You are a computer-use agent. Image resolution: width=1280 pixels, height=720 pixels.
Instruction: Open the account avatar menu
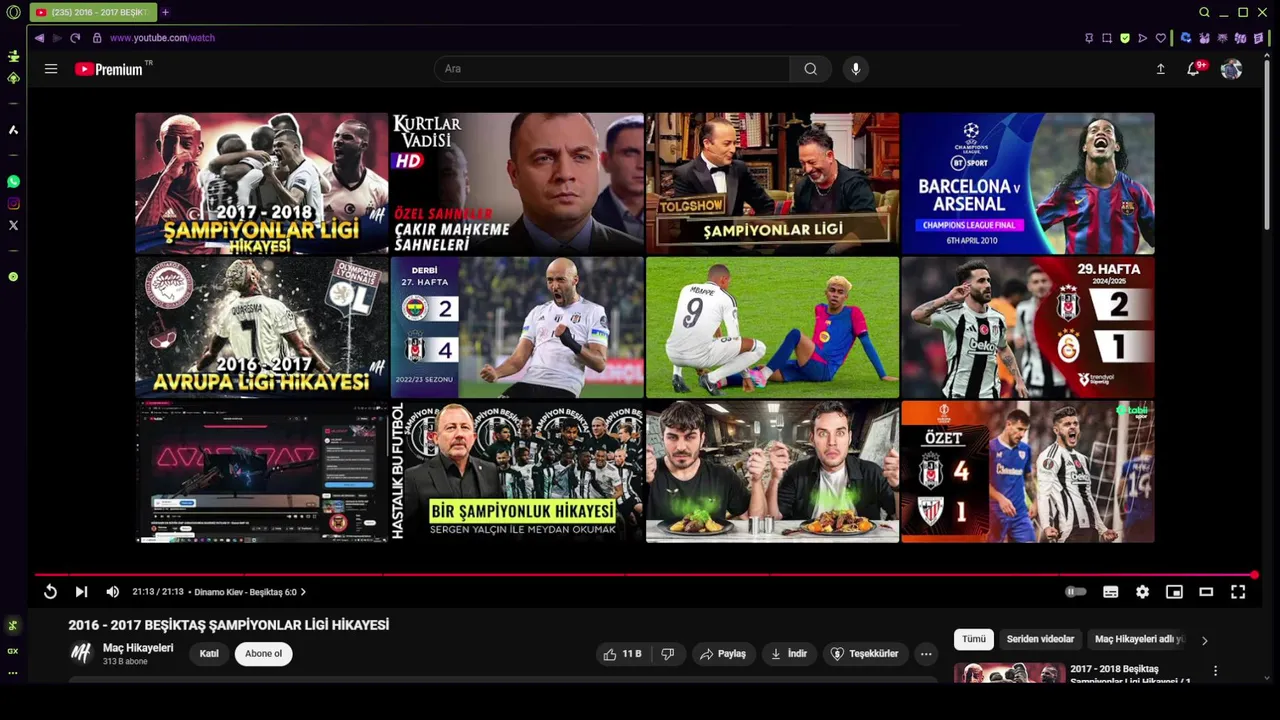(1232, 69)
